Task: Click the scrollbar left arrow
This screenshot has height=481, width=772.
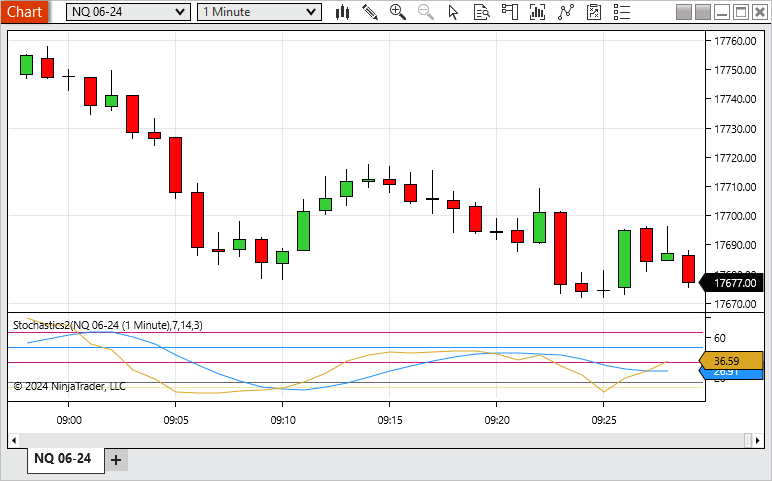Action: click(14, 440)
